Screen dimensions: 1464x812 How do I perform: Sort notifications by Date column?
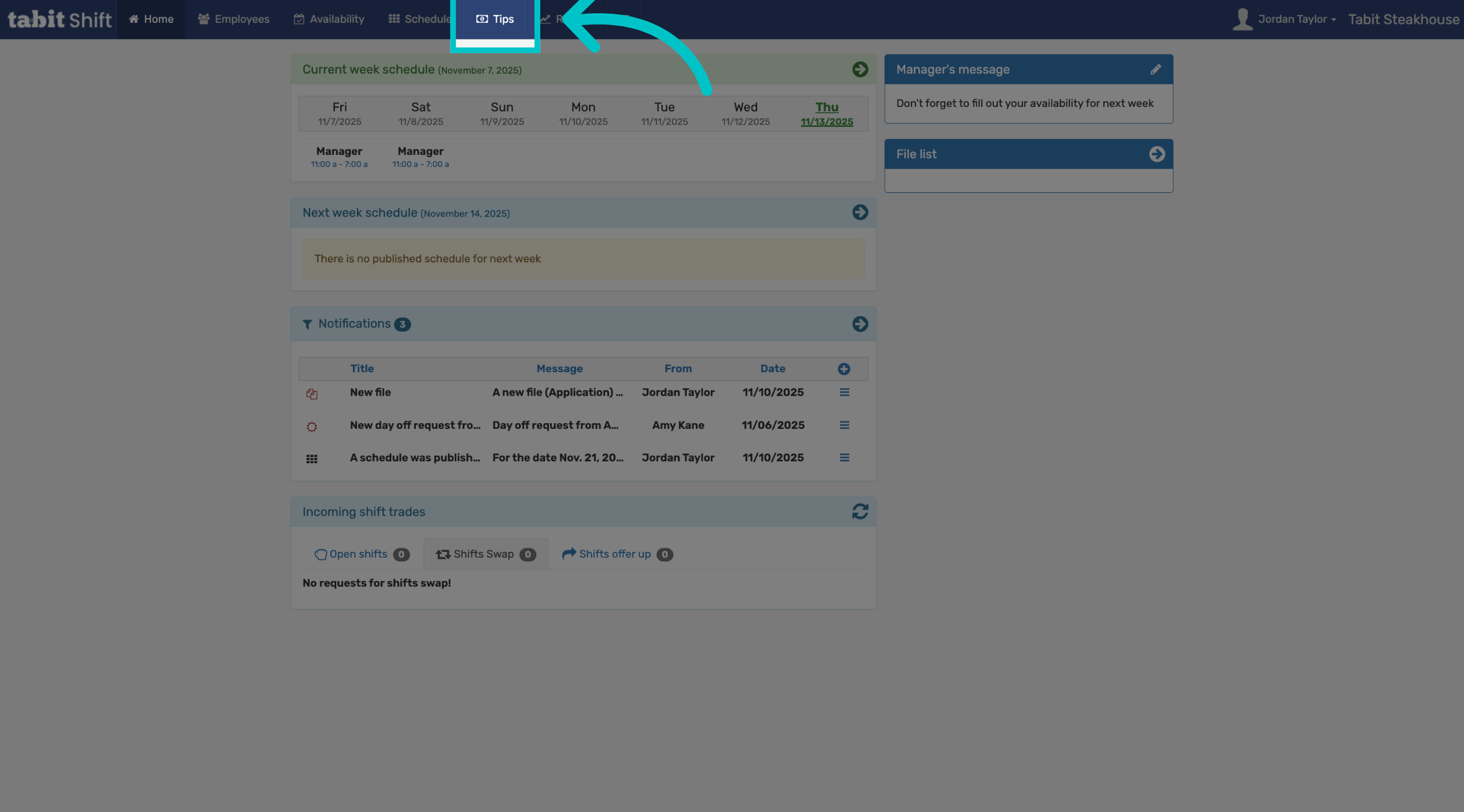tap(773, 369)
